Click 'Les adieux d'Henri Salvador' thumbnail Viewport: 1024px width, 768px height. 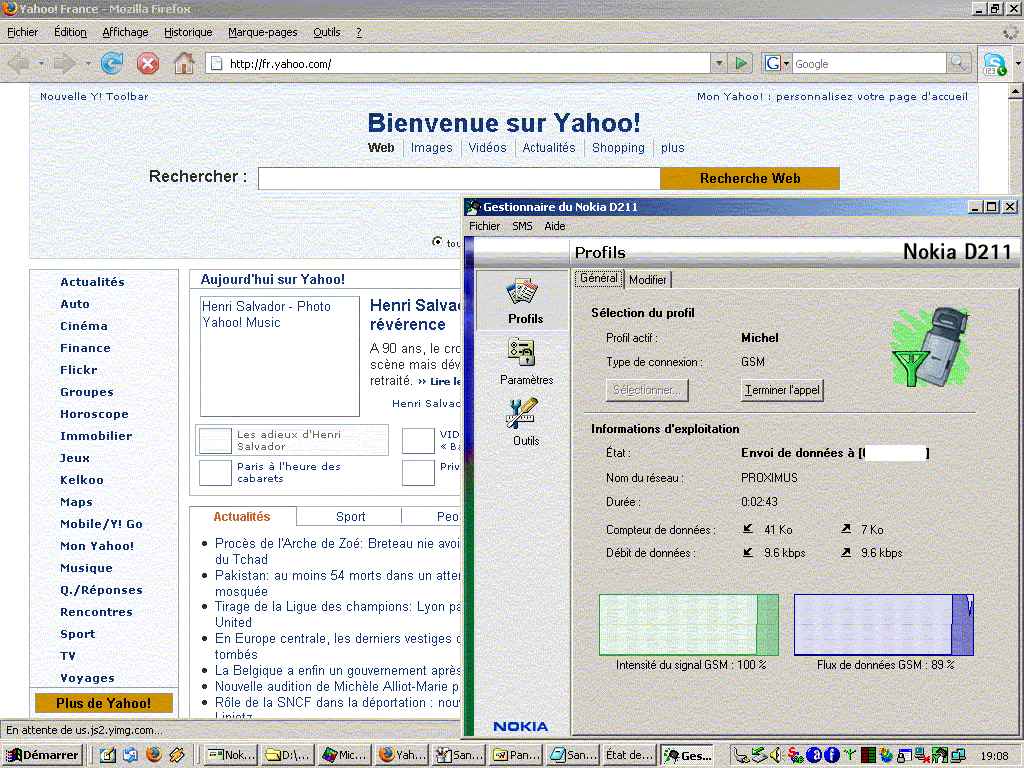click(215, 441)
